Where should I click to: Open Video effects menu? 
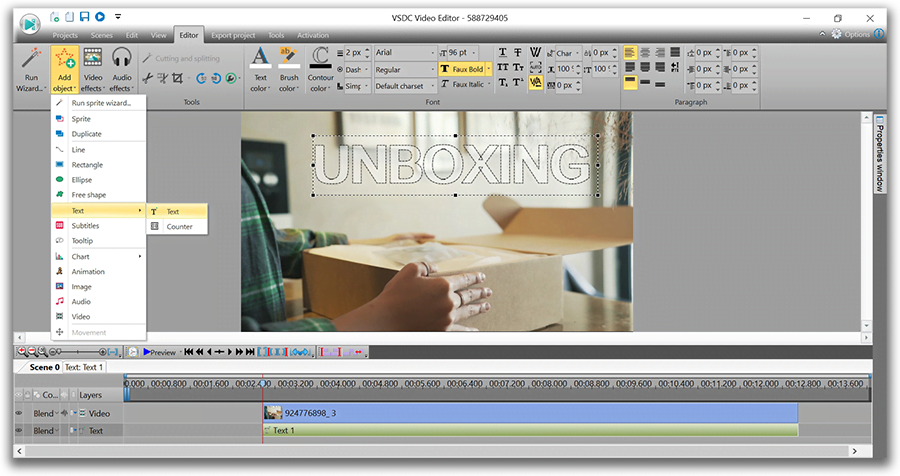pos(92,70)
